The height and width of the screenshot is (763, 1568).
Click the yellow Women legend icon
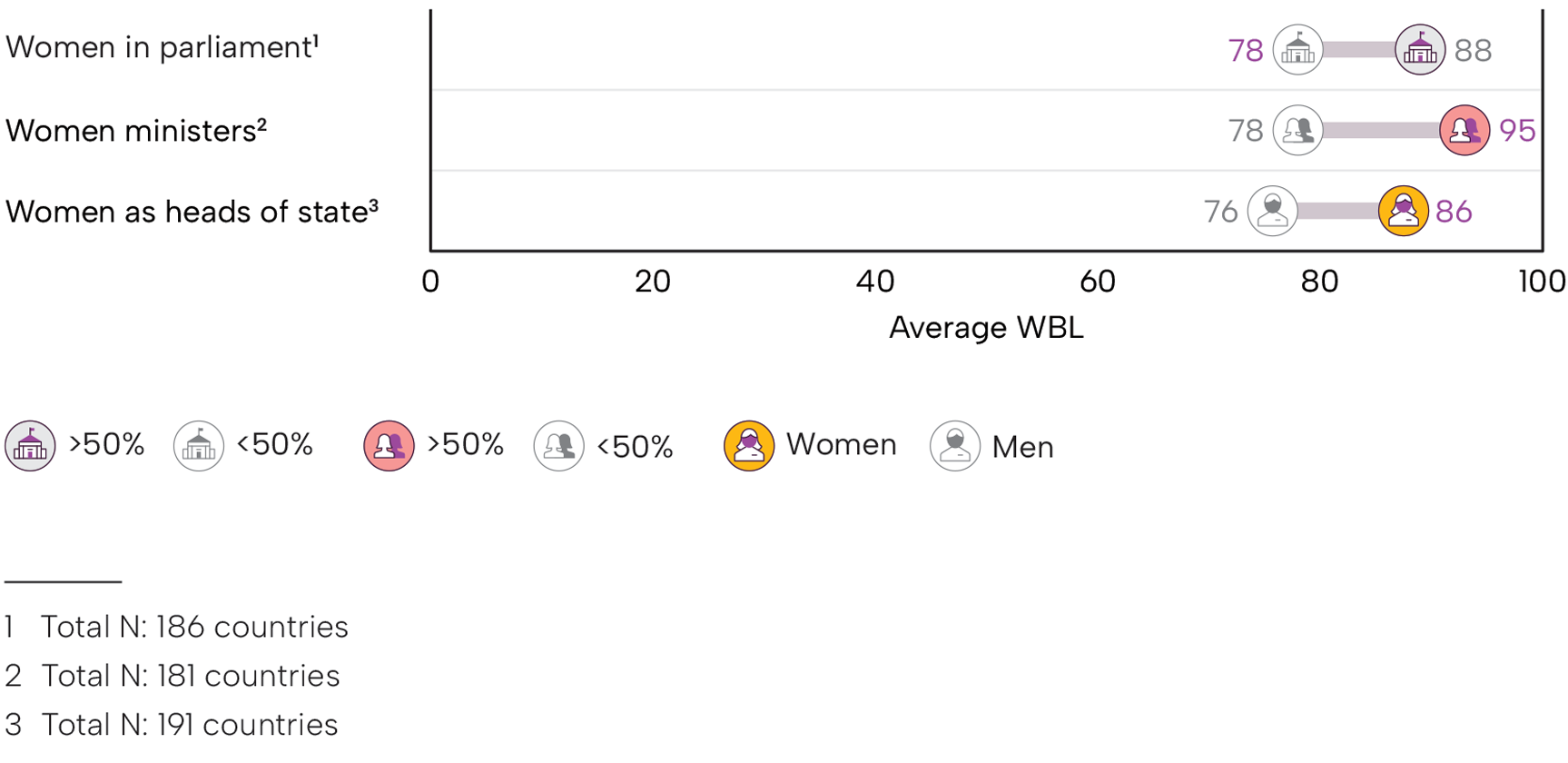click(x=749, y=446)
